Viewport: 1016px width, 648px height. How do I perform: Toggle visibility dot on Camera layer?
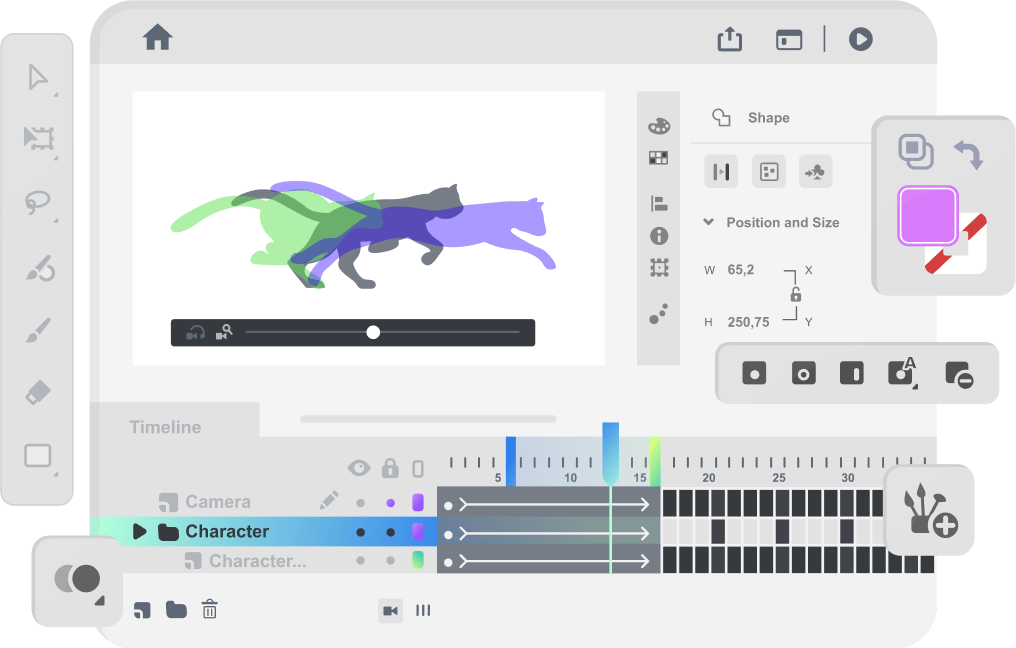pos(360,502)
